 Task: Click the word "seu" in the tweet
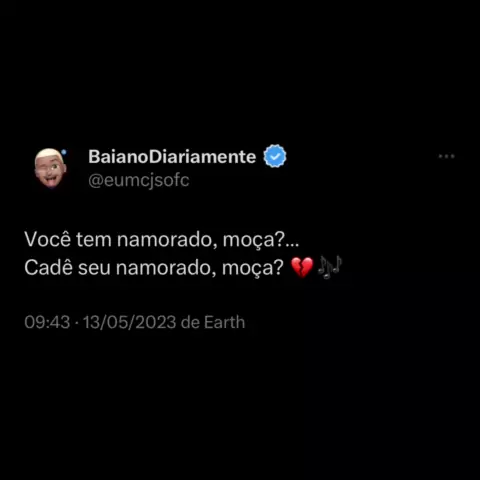pyautogui.click(x=94, y=268)
